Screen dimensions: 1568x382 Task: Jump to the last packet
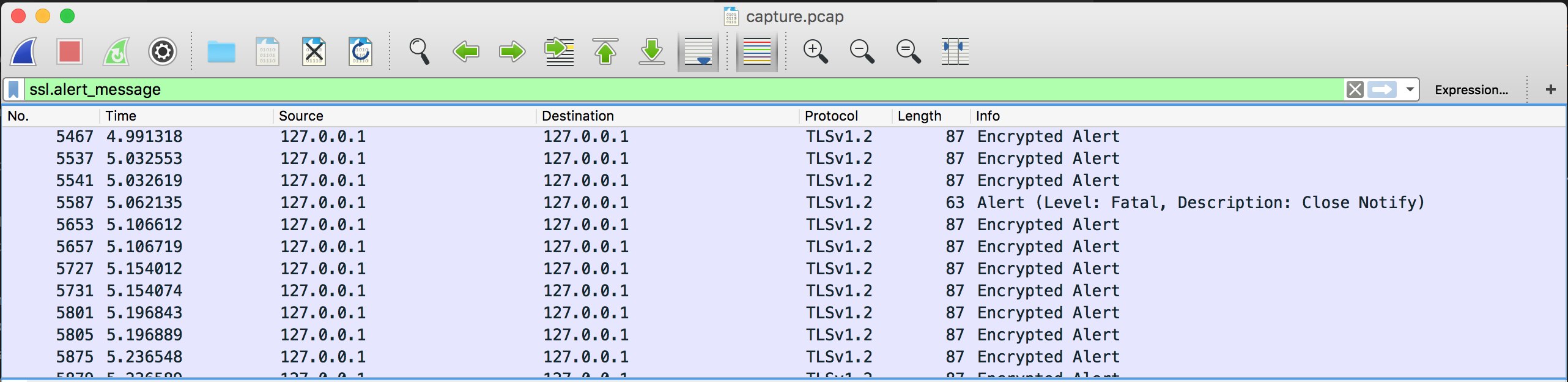point(651,52)
